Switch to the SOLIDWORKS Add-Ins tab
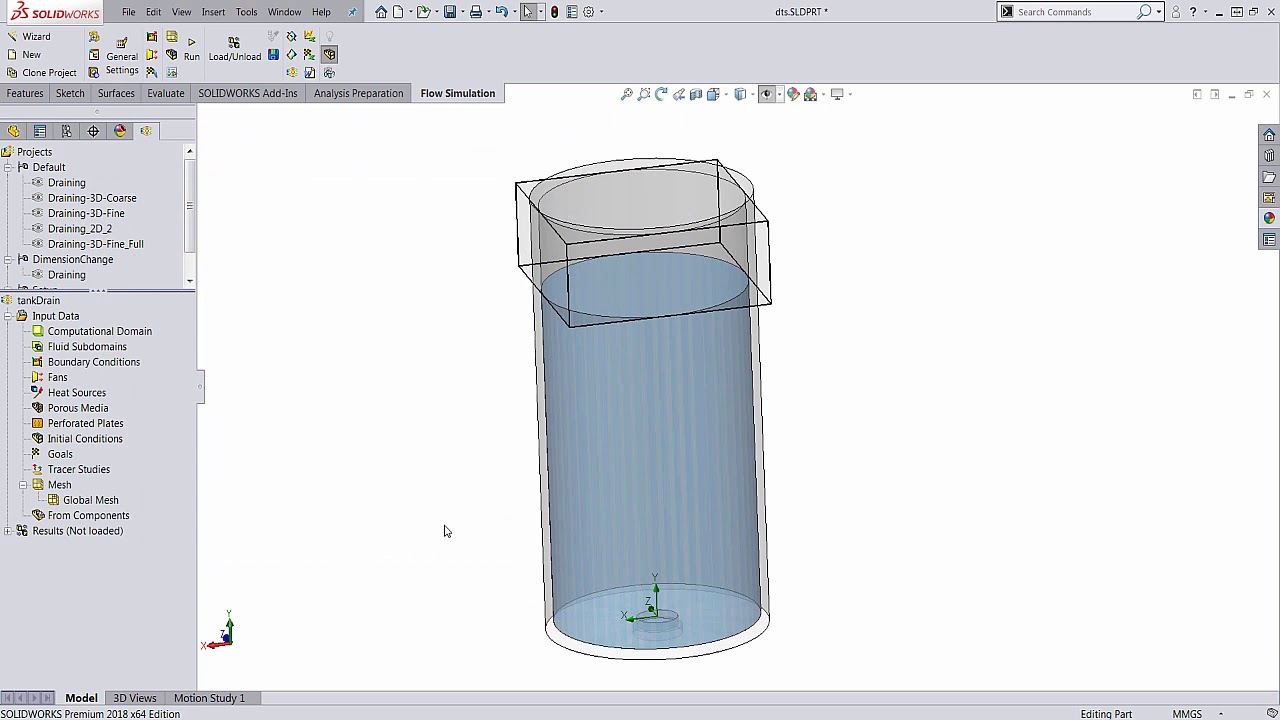Image resolution: width=1280 pixels, height=720 pixels. coord(247,93)
